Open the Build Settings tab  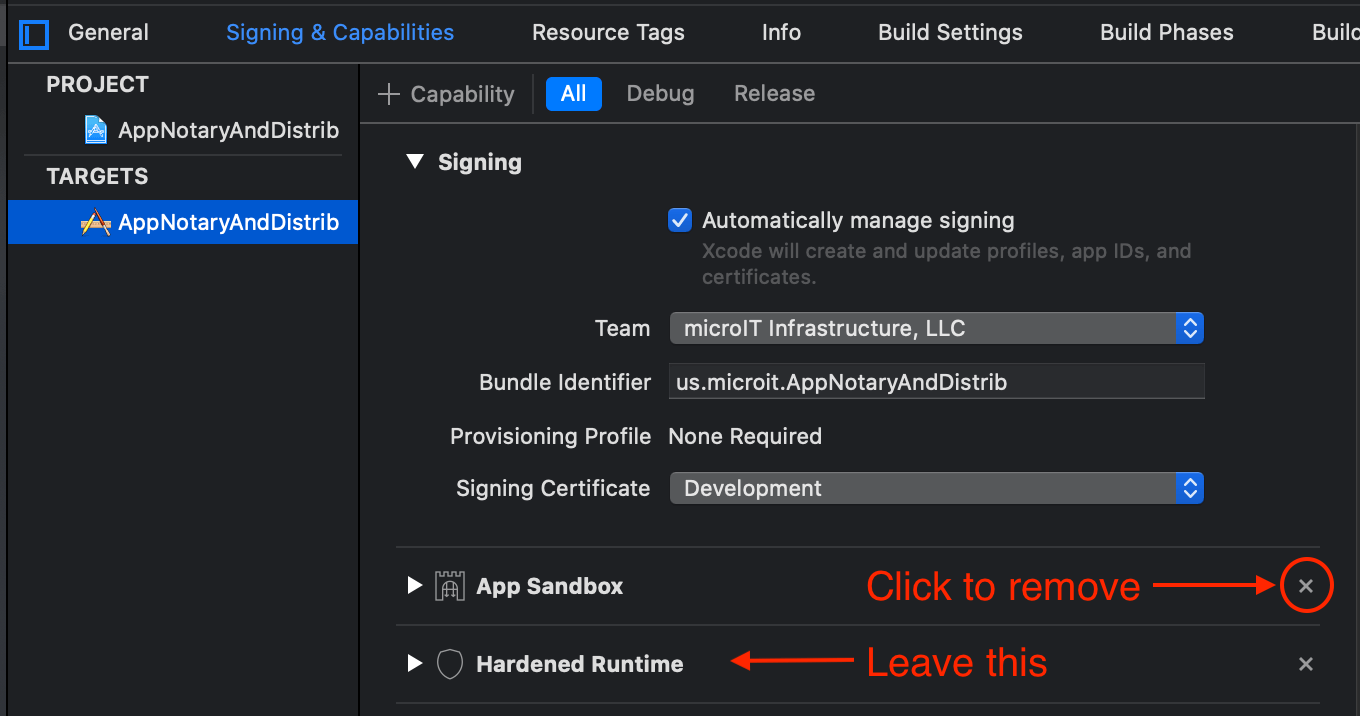(949, 32)
